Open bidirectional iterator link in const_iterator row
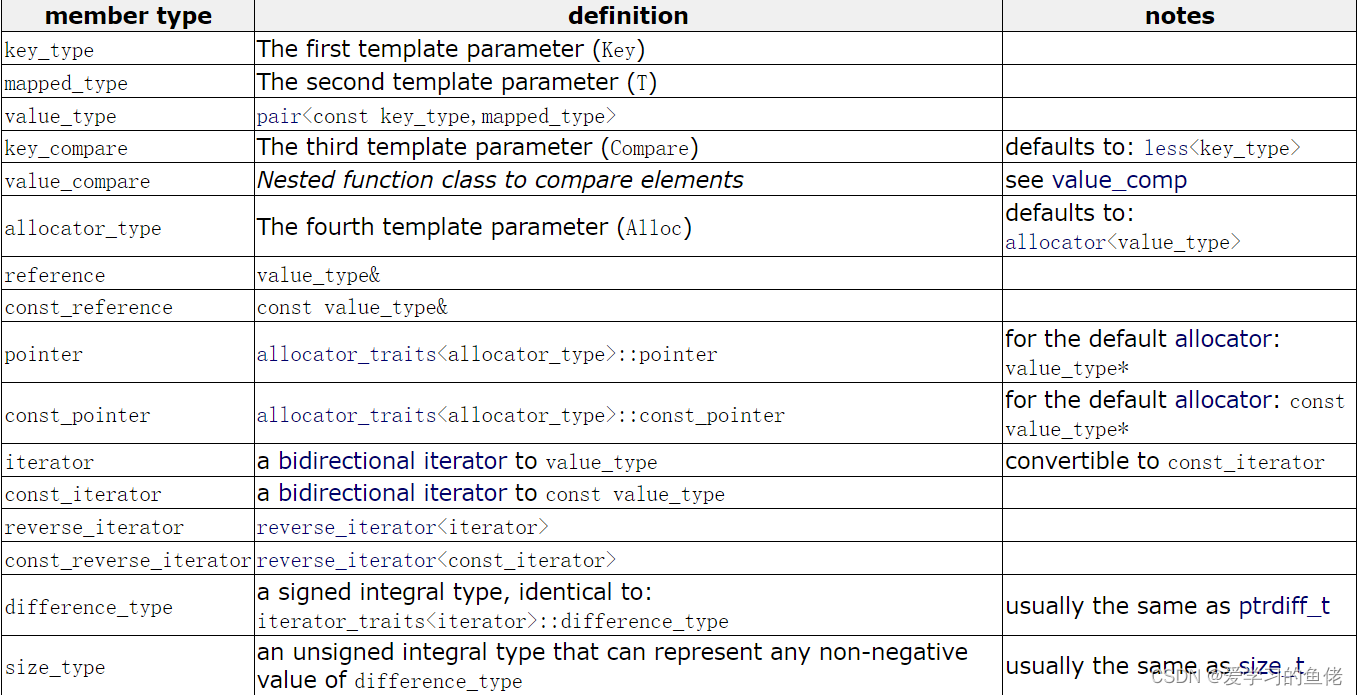Viewport: 1358px width, 695px height. (392, 493)
